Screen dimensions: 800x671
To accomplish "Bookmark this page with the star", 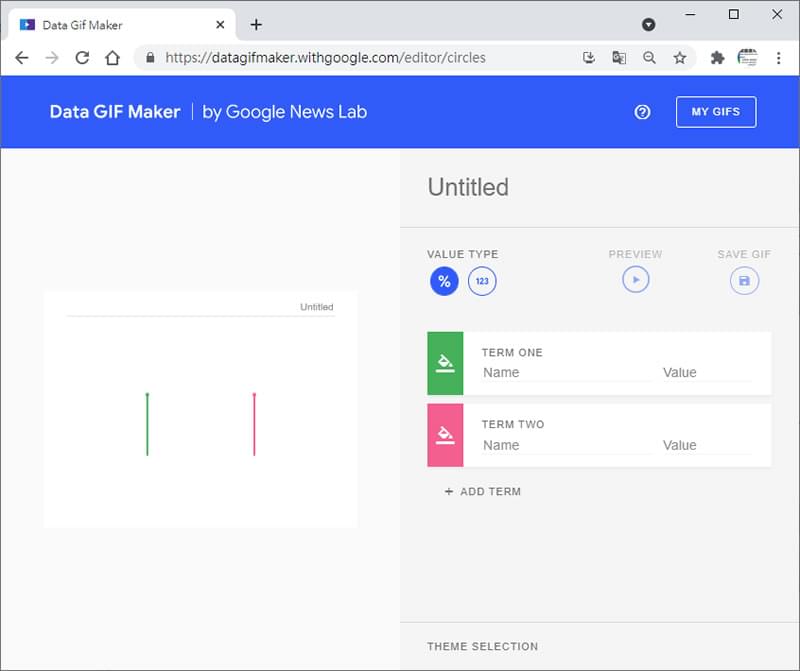I will (680, 58).
